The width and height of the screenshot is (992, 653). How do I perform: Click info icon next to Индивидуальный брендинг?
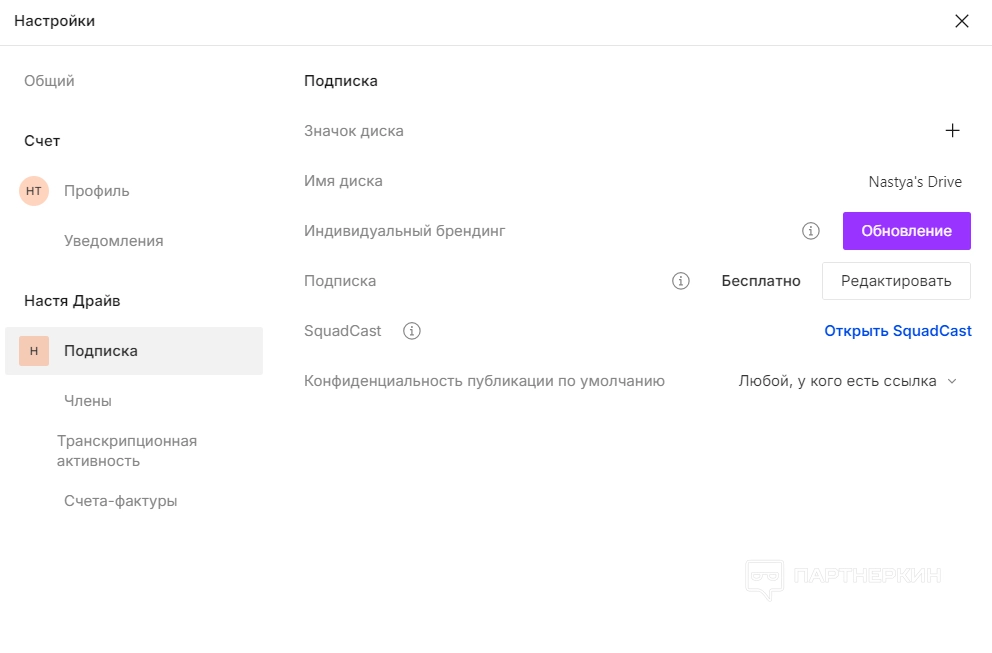(x=811, y=231)
